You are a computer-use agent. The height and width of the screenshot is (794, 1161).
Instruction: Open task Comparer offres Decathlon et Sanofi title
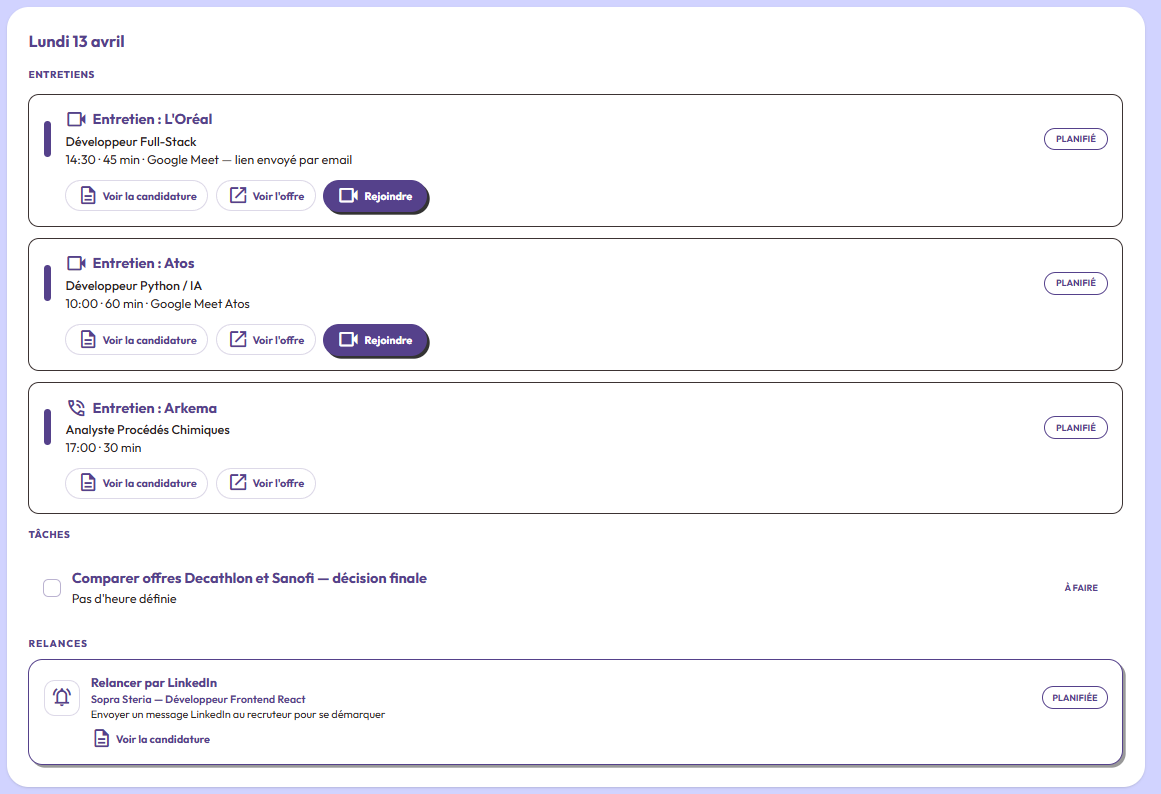[250, 578]
